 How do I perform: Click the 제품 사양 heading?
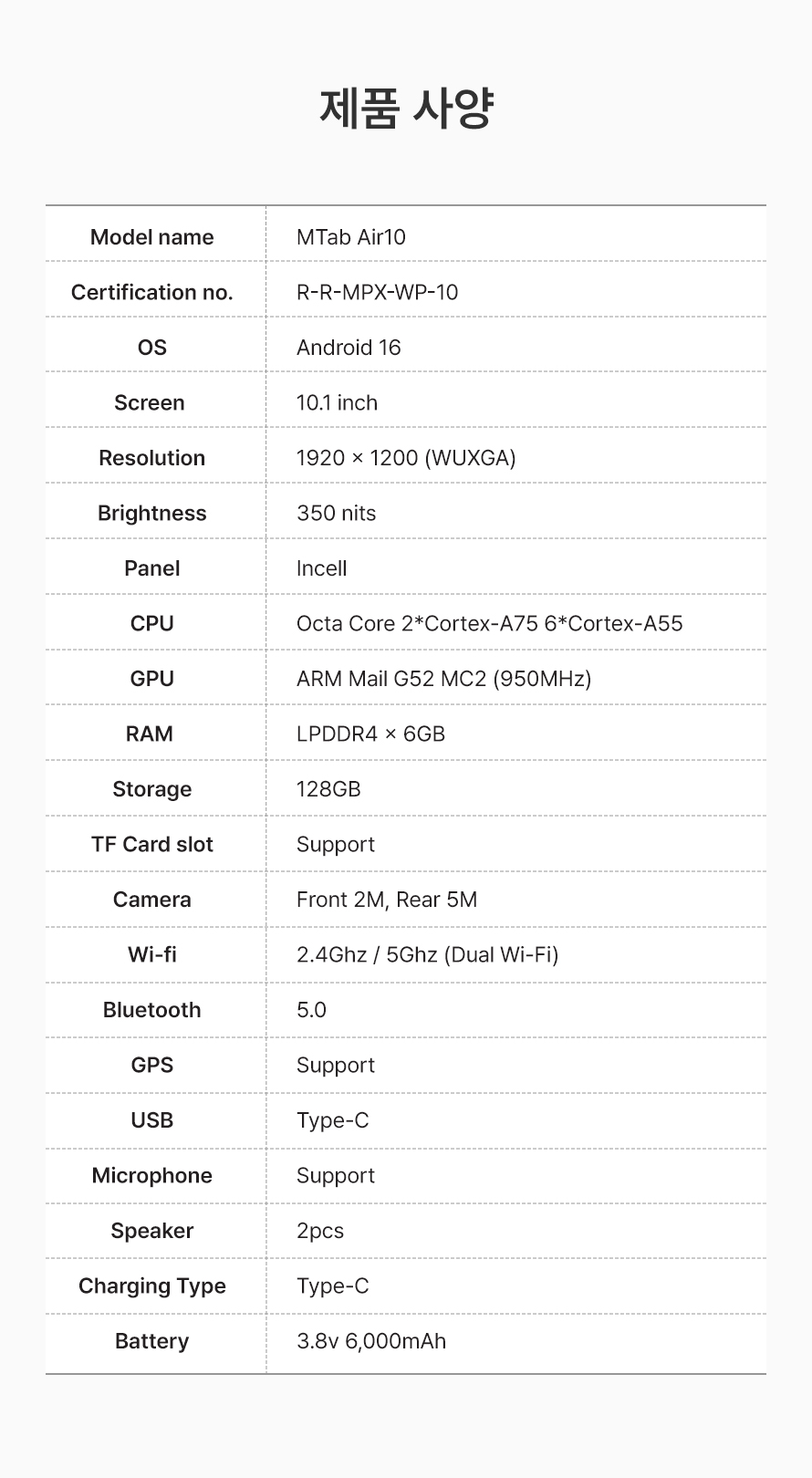(406, 109)
